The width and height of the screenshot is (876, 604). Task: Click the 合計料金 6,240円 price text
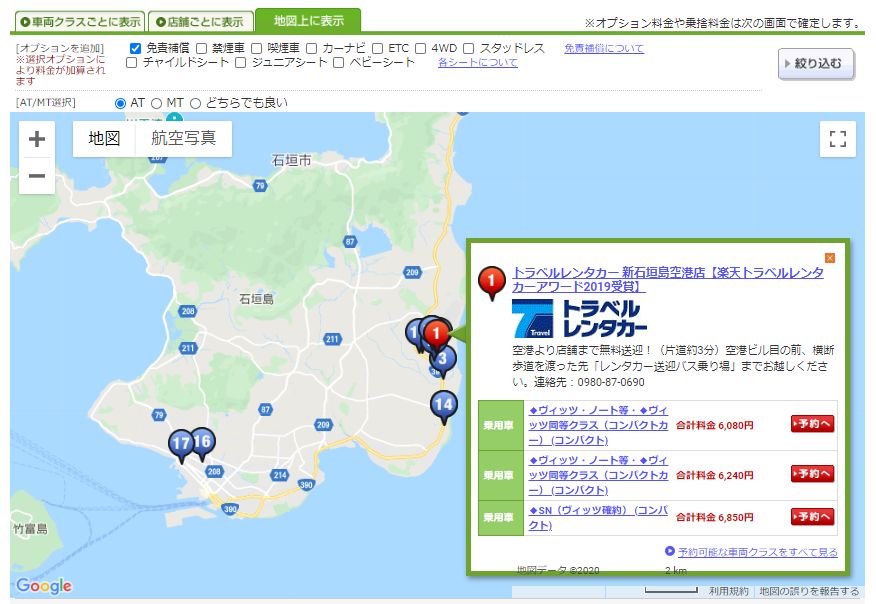[715, 475]
